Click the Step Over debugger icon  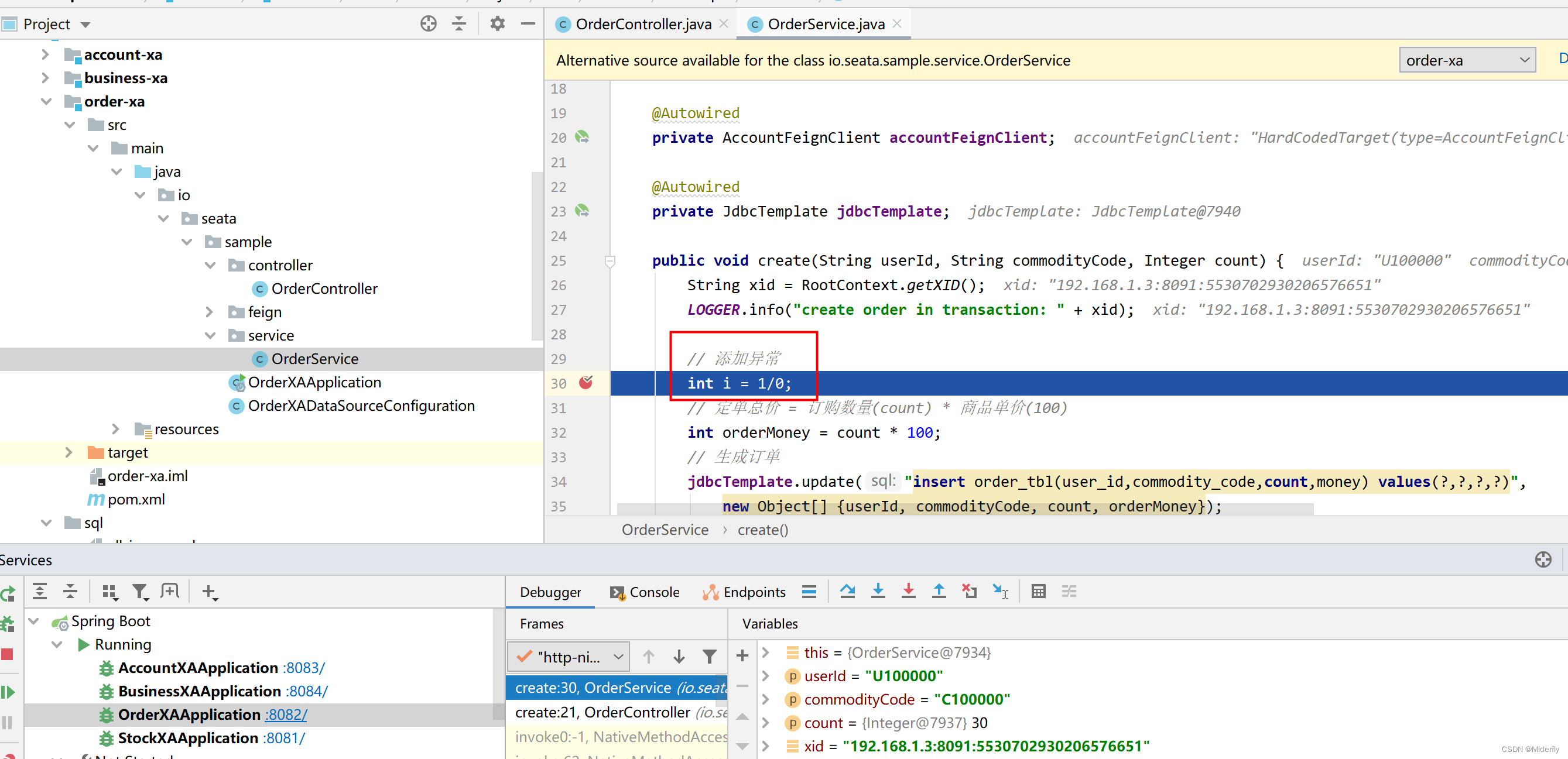coord(847,591)
